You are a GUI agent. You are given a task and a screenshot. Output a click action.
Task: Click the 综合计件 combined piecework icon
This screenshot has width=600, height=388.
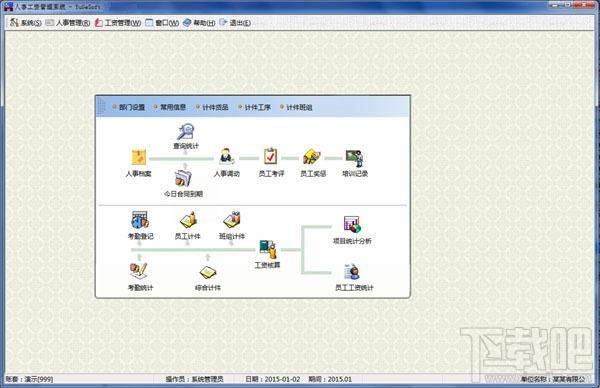click(x=208, y=272)
